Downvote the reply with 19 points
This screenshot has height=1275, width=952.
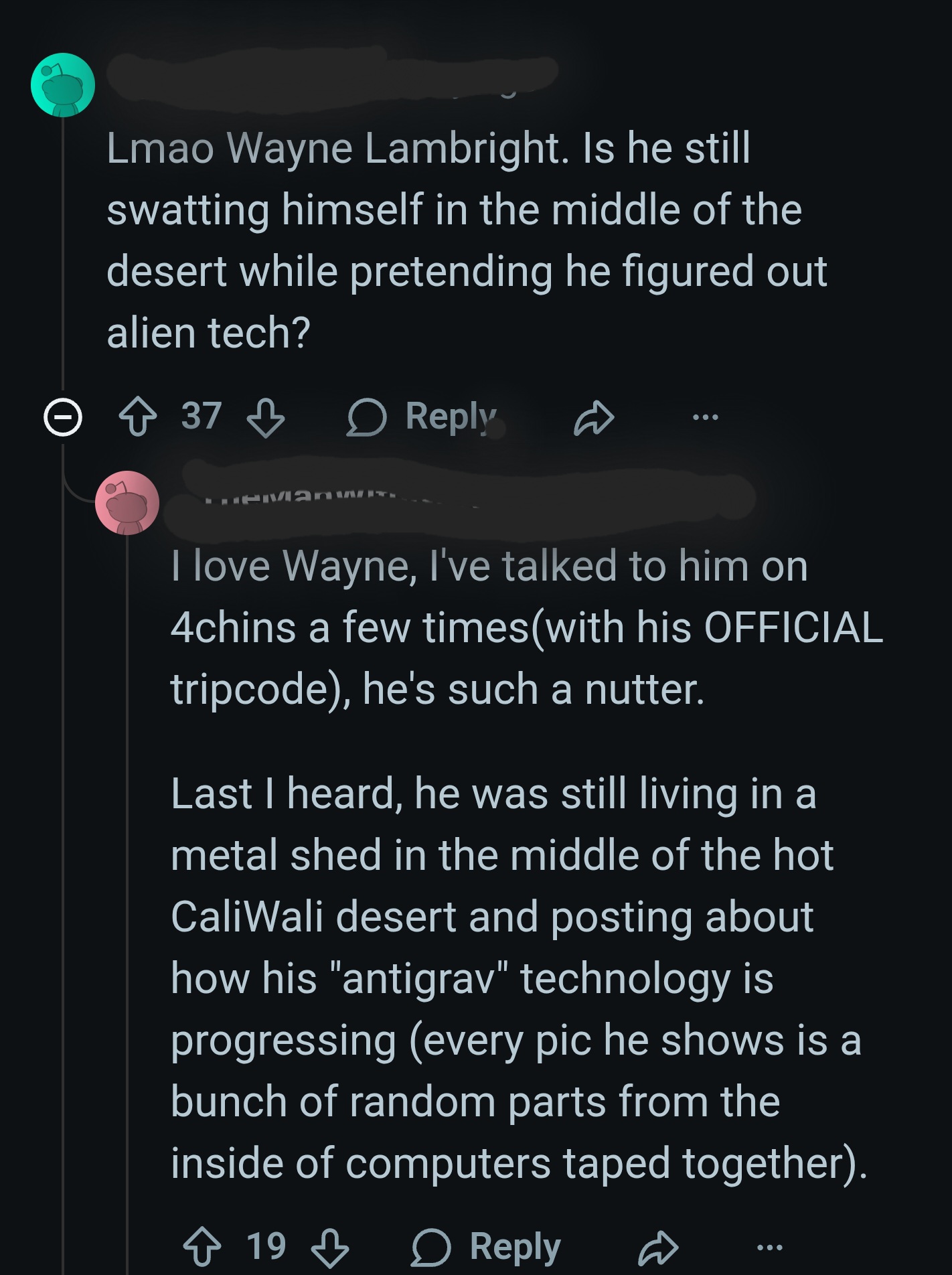coord(330,1248)
